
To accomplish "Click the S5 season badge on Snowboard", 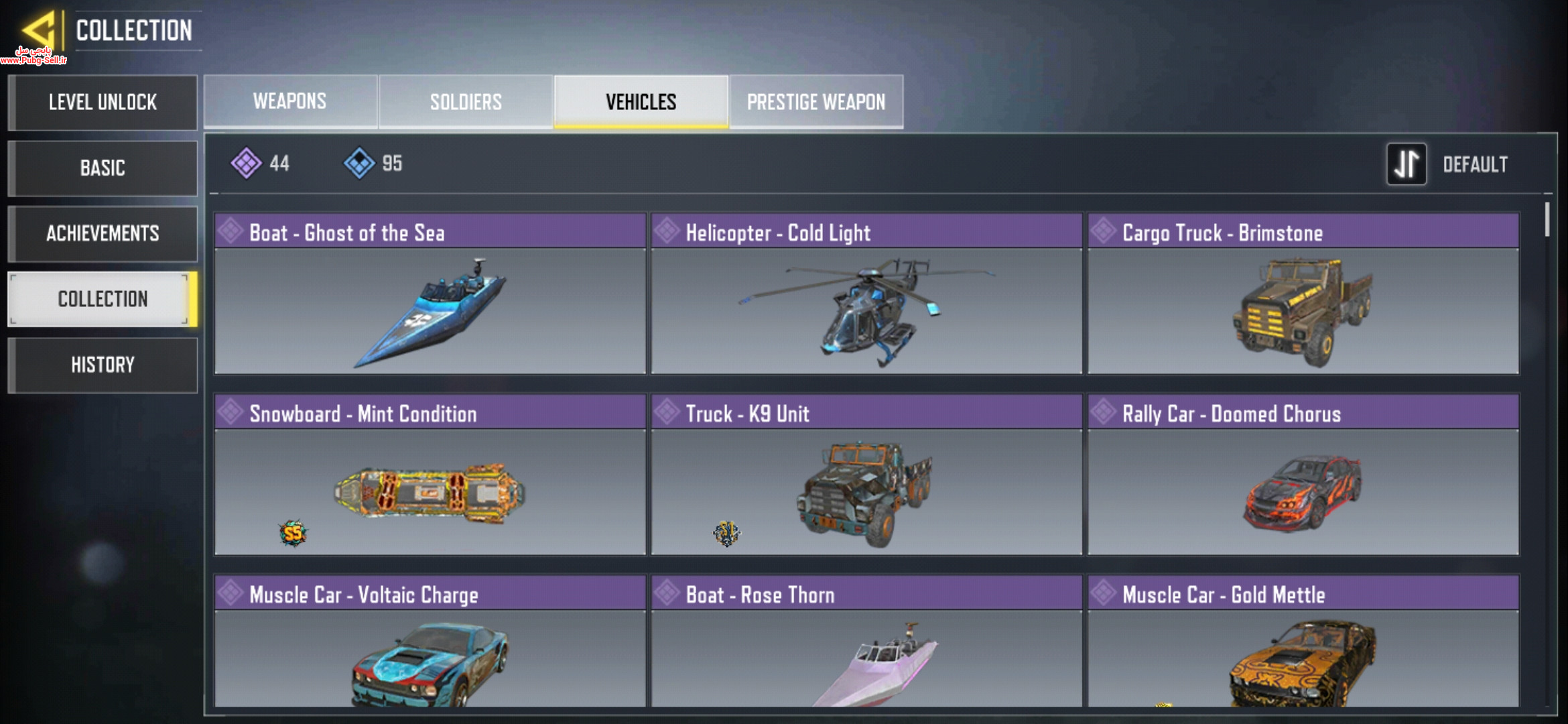I will 293,534.
